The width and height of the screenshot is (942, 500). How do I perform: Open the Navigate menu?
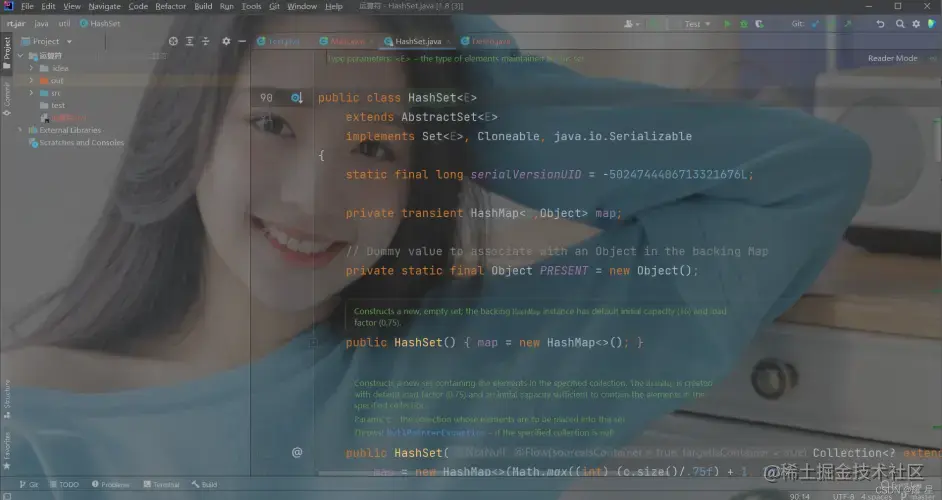coord(105,7)
